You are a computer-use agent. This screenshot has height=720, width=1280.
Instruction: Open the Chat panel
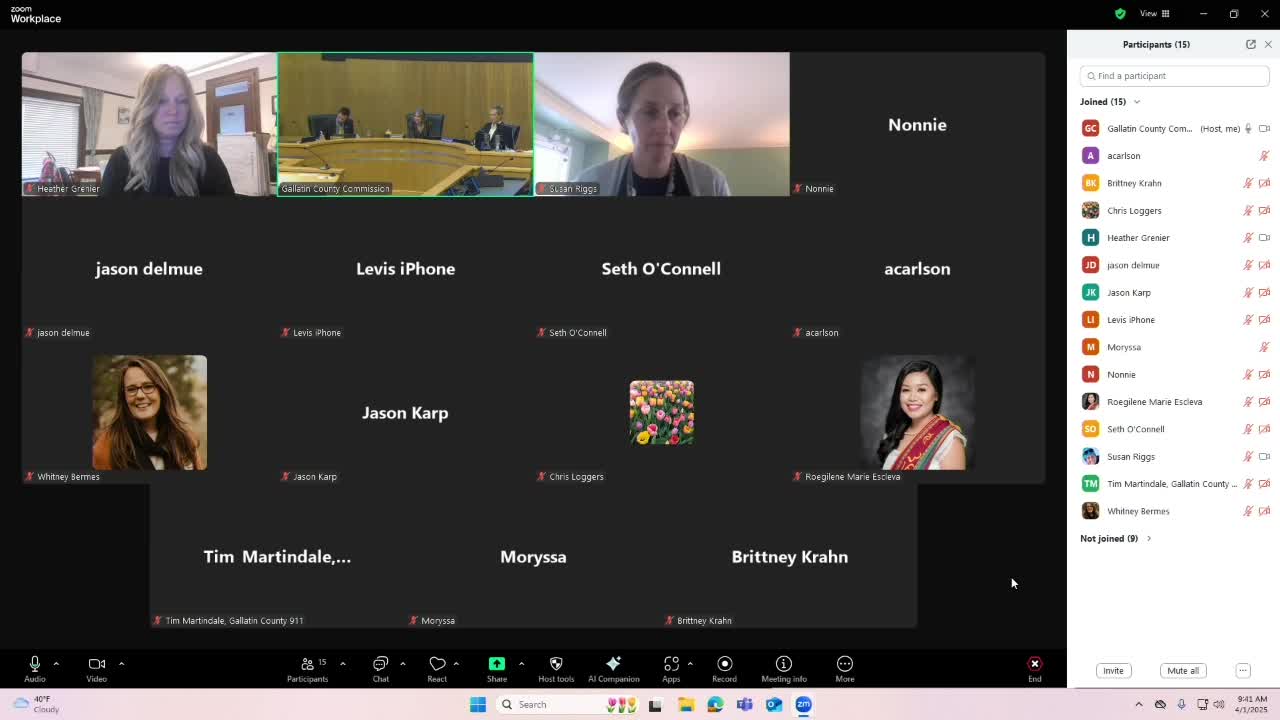380,669
